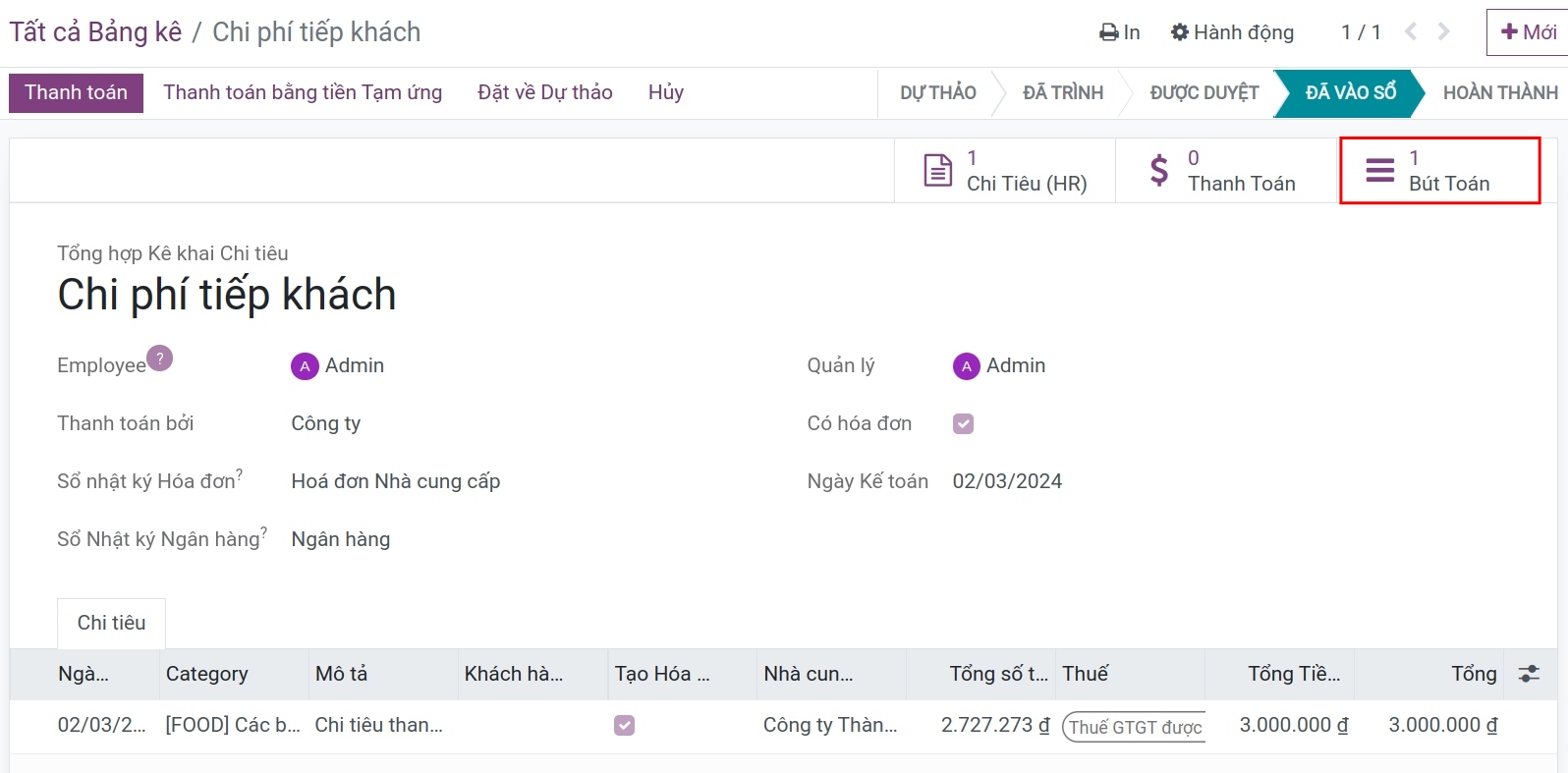The width and height of the screenshot is (1568, 773).
Task: Click Thanh toán bằng tiền Tạm ứng
Action: click(x=303, y=92)
